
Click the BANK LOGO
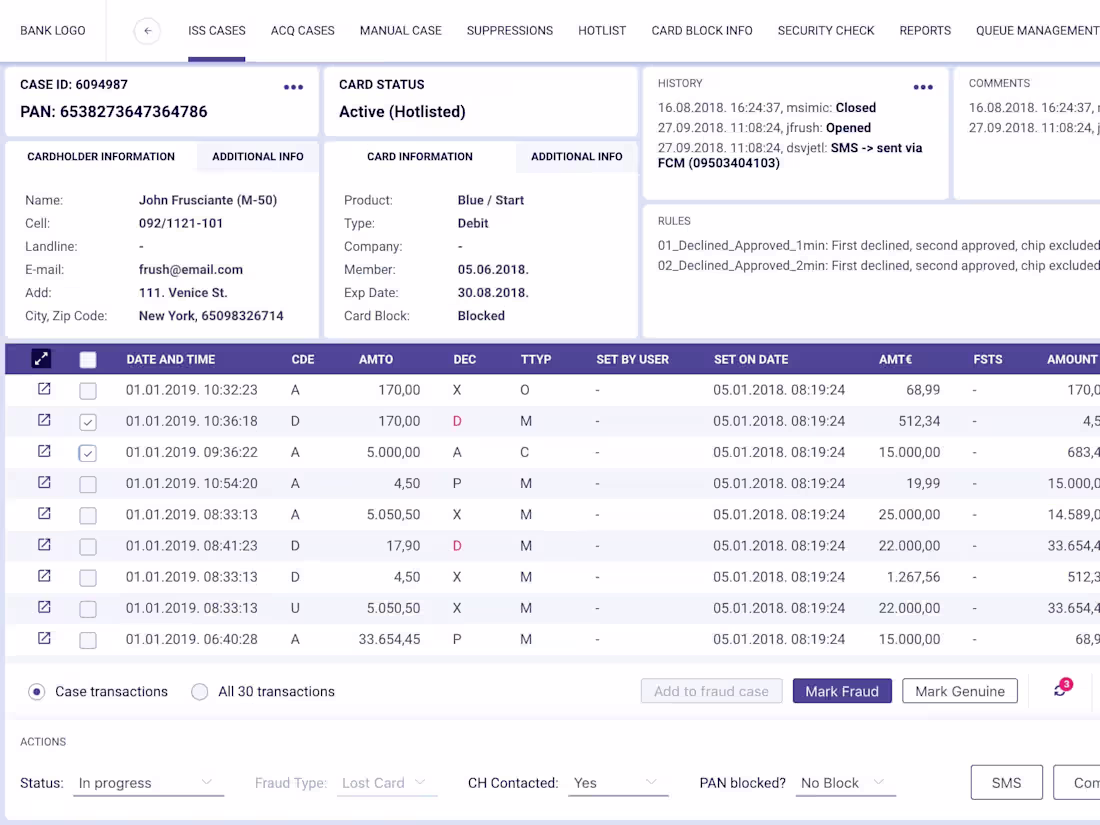pyautogui.click(x=53, y=31)
